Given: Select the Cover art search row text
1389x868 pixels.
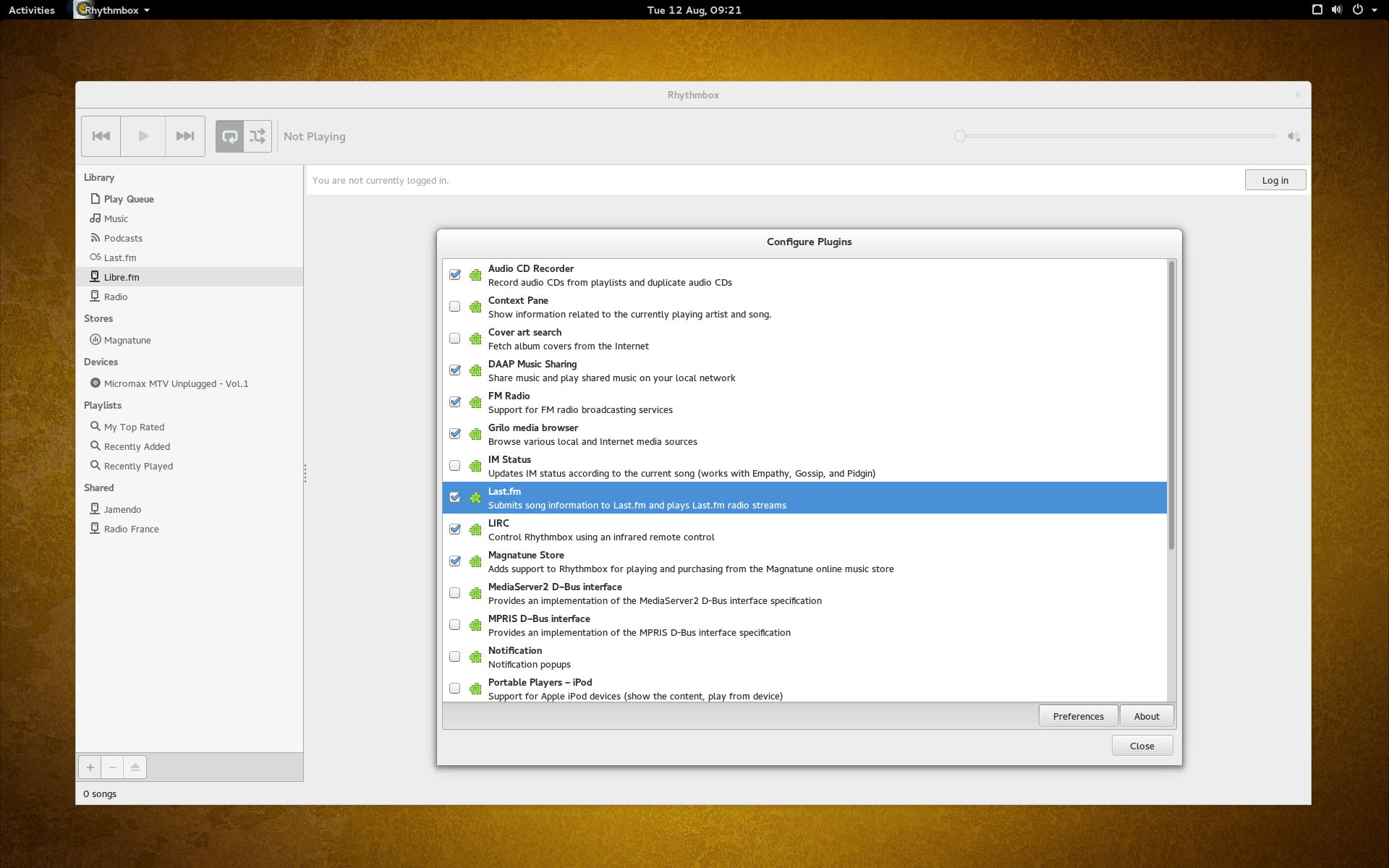Looking at the screenshot, I should pos(569,339).
